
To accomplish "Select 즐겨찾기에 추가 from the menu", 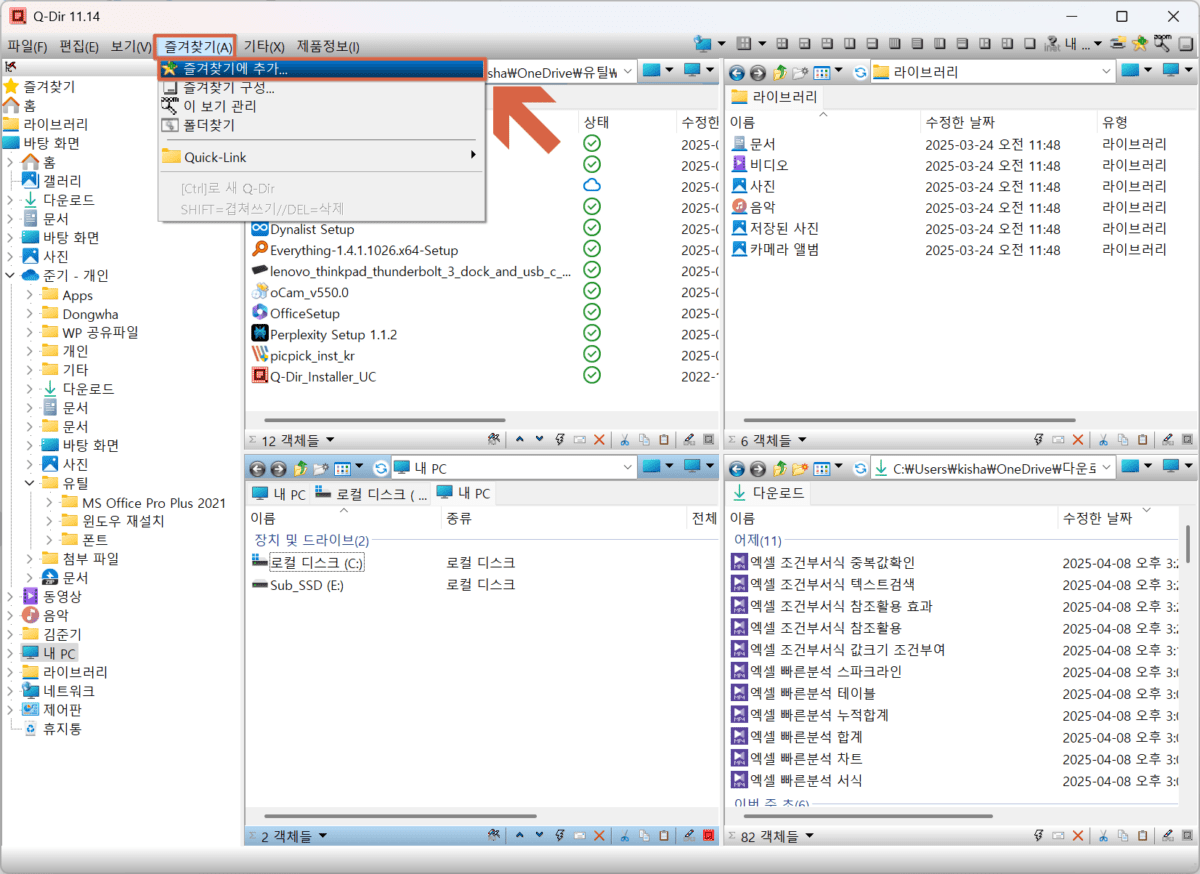I will [x=235, y=69].
